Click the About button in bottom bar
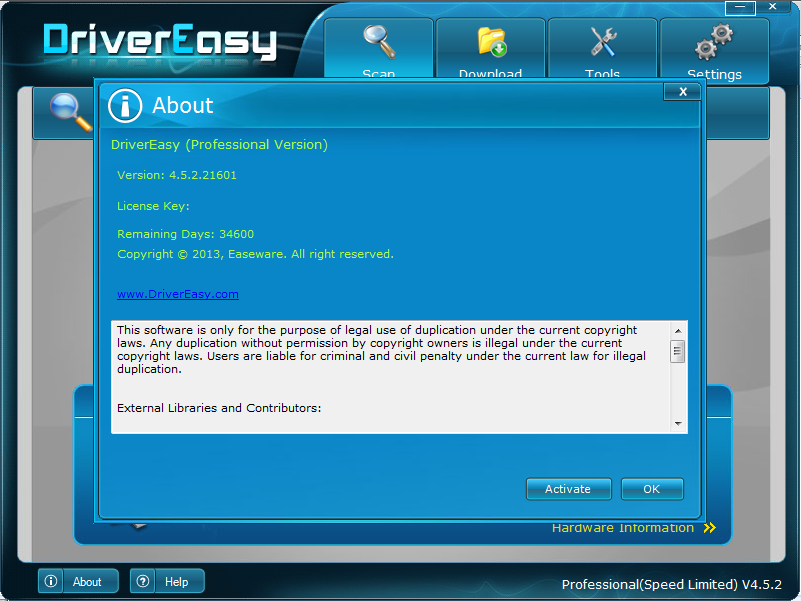 pyautogui.click(x=78, y=581)
